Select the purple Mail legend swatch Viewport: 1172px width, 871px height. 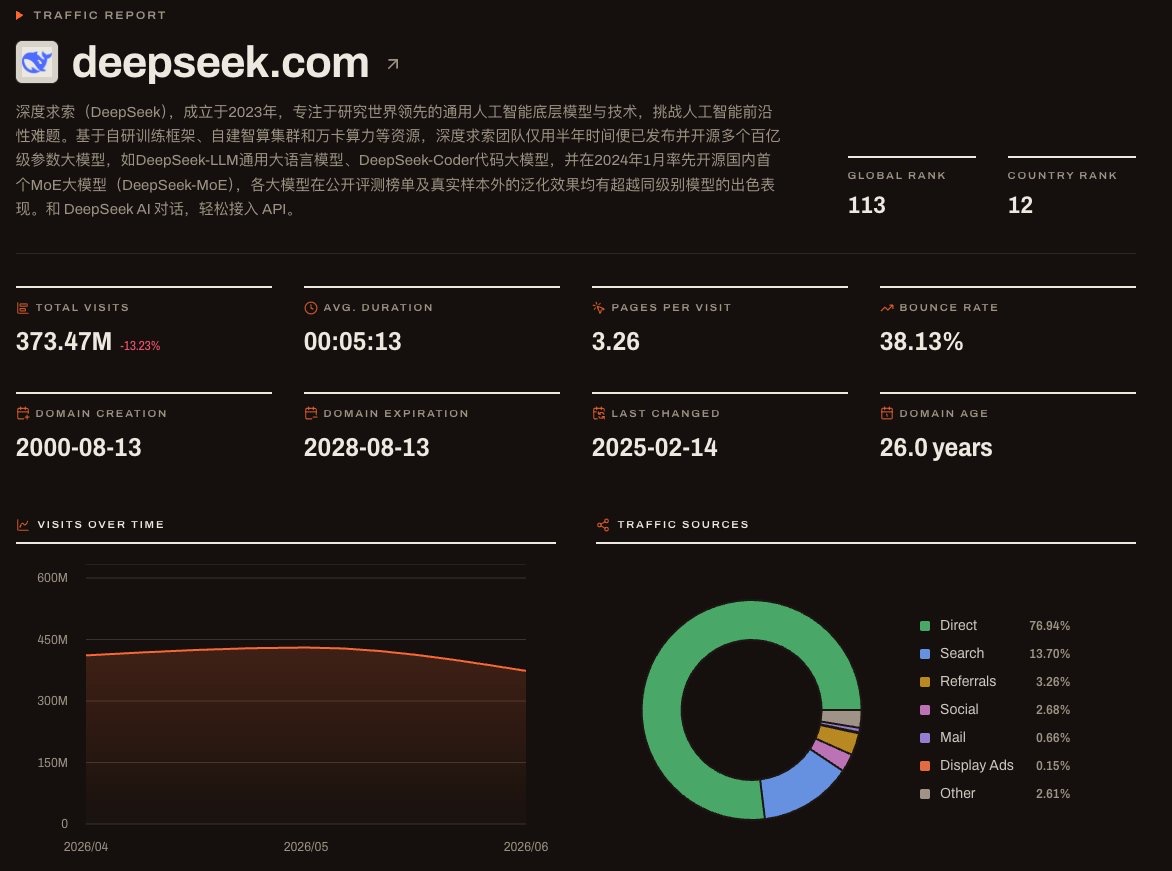point(925,738)
